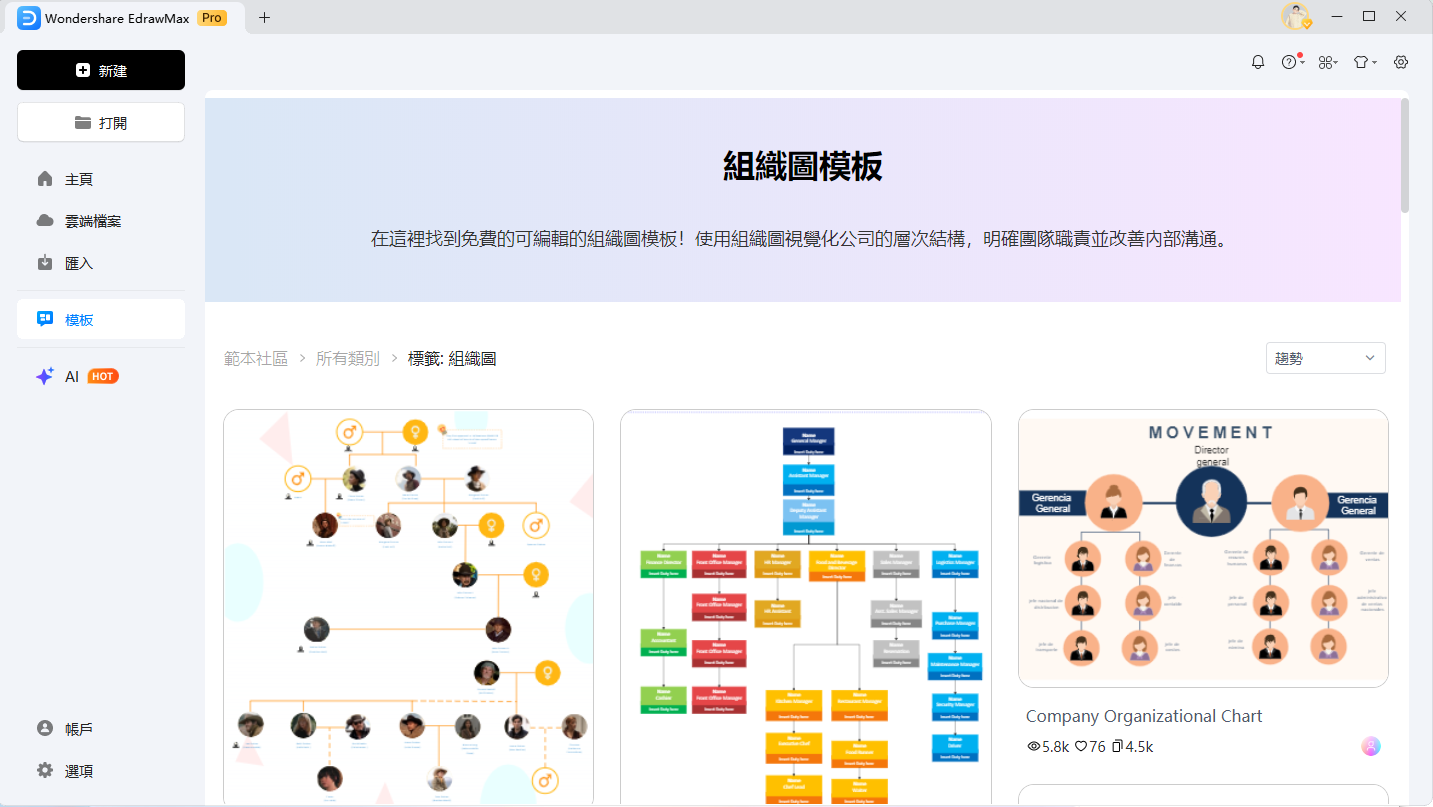Image resolution: width=1433 pixels, height=807 pixels.
Task: Open settings gear icon in top bar
Action: click(x=1401, y=62)
